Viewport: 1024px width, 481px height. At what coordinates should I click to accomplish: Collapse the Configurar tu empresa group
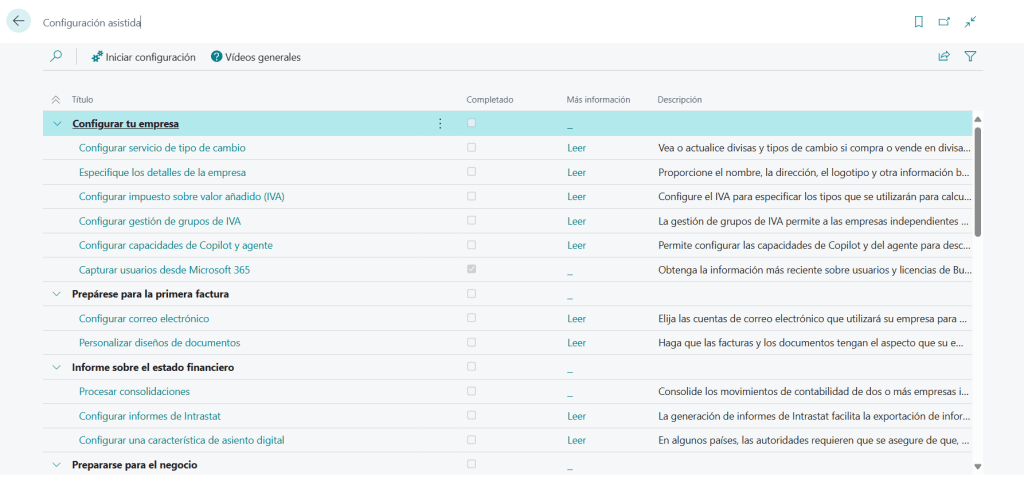pos(57,124)
